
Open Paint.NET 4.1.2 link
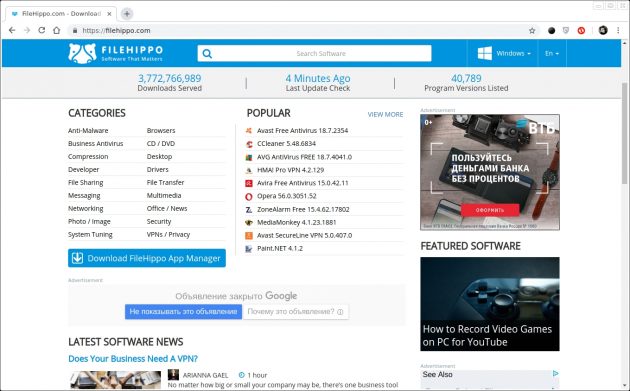coord(280,248)
